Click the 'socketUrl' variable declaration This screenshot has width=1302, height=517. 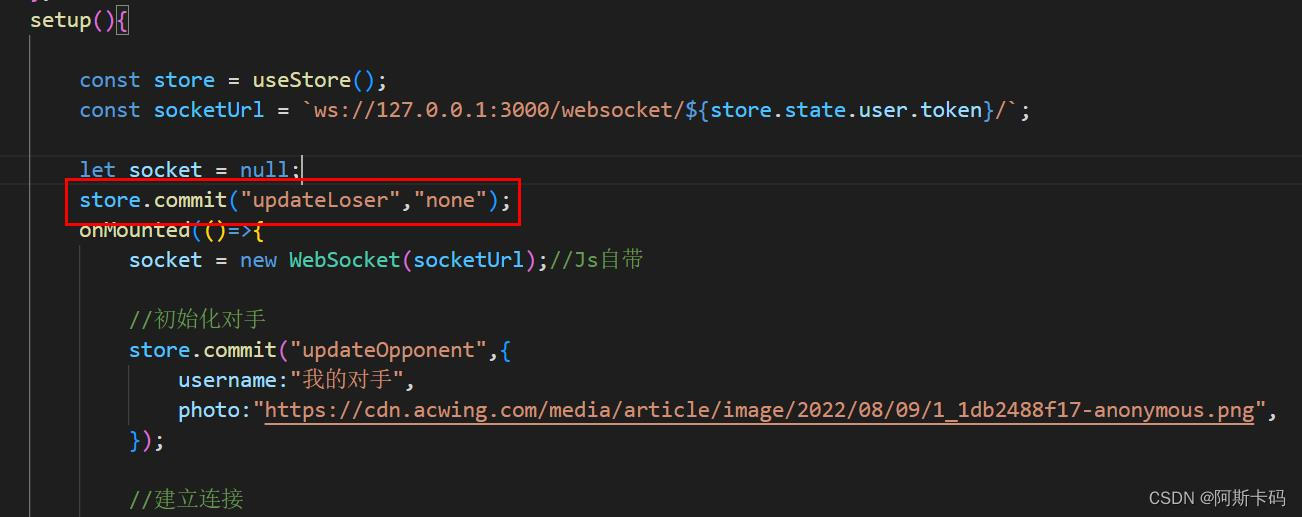click(209, 110)
